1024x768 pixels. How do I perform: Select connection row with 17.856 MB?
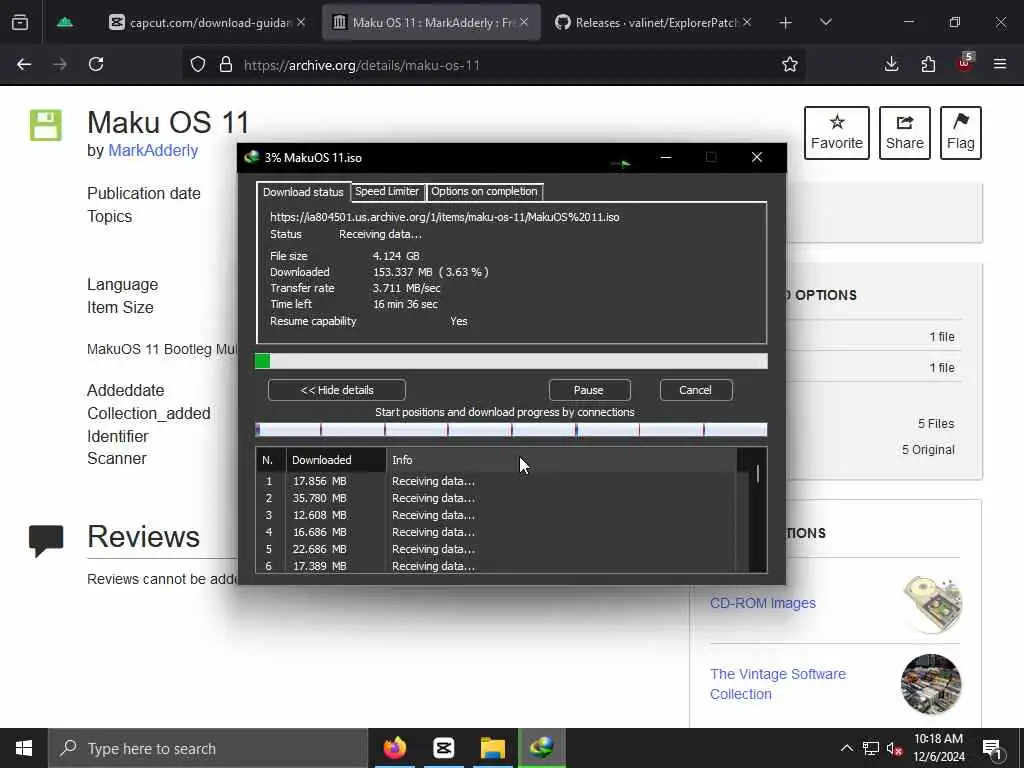coord(496,481)
